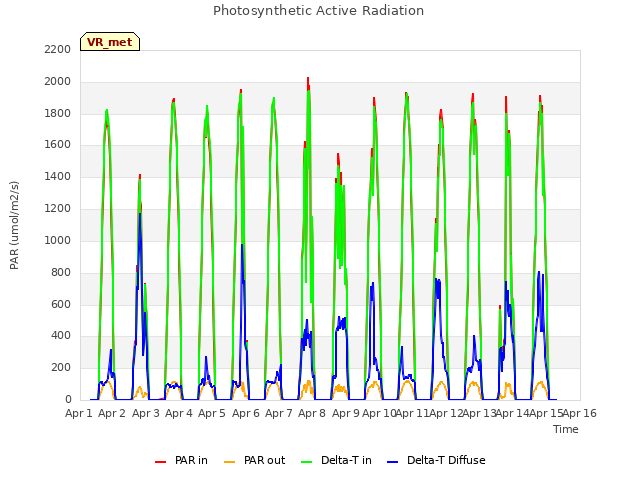Click the 1000 y-axis tick label

[x=58, y=240]
